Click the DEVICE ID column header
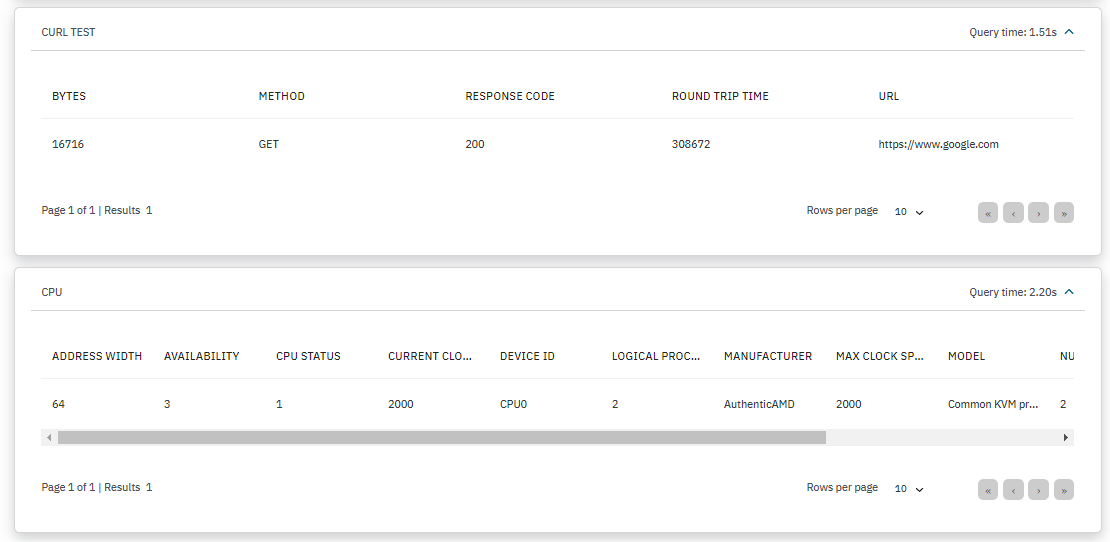Image resolution: width=1110 pixels, height=542 pixels. 527,356
